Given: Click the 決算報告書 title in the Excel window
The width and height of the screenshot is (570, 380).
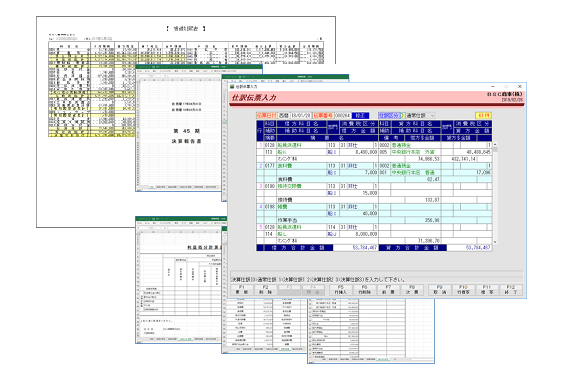Looking at the screenshot, I should pyautogui.click(x=186, y=141).
